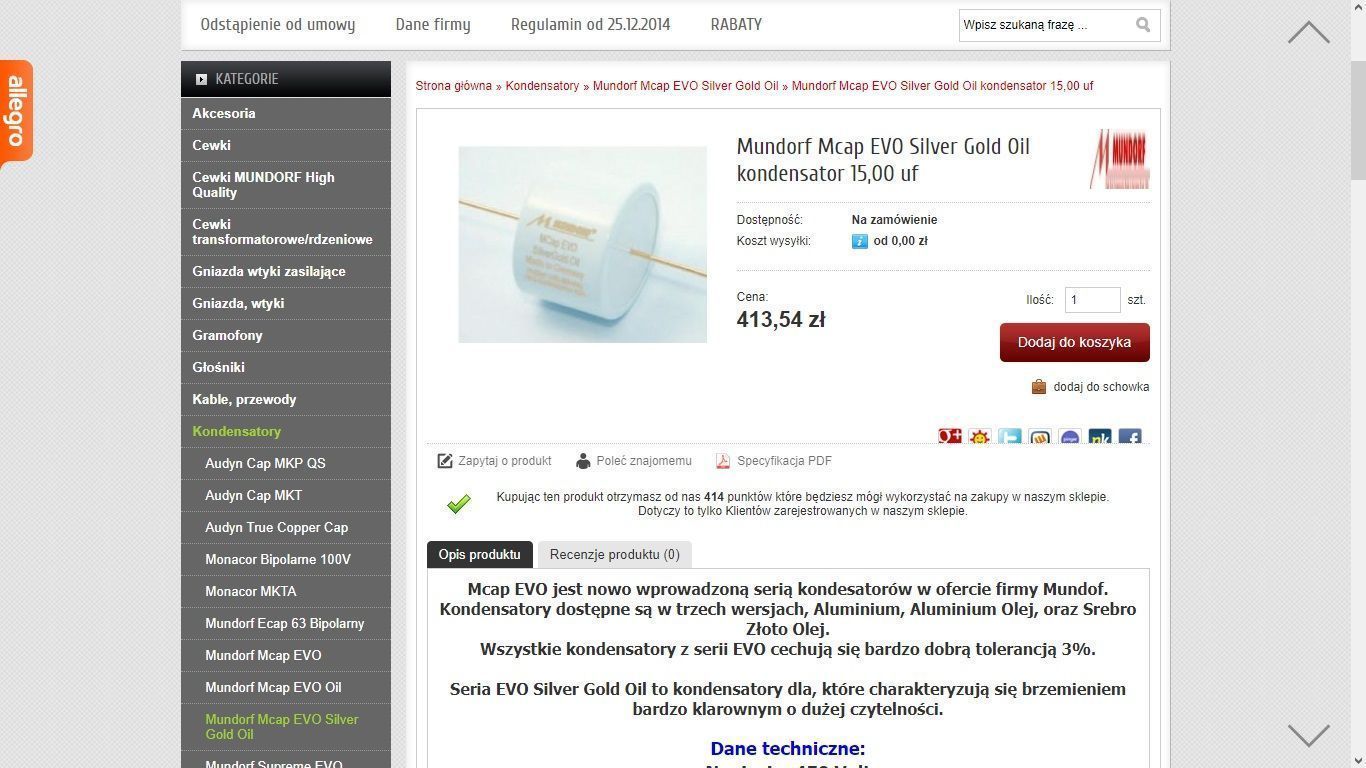
Task: Click the capacitor product thumbnail
Action: 583,245
